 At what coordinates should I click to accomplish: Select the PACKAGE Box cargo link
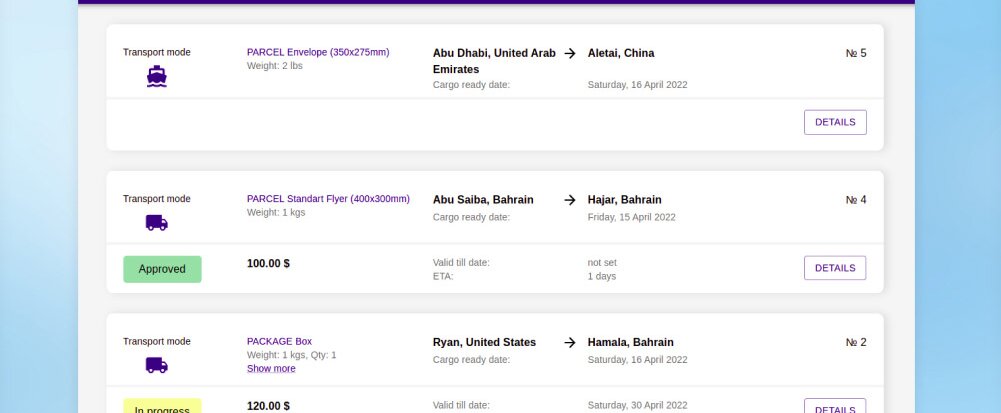coord(279,341)
